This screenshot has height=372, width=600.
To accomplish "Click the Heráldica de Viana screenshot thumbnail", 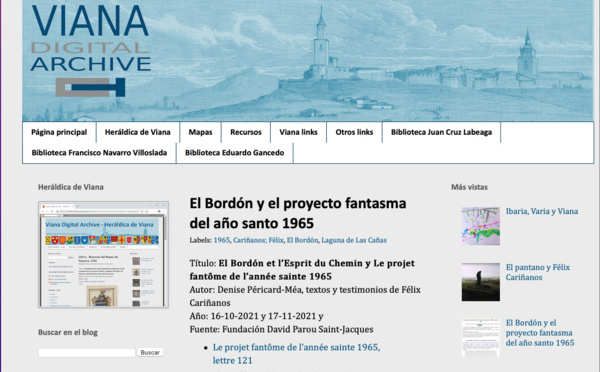I will click(x=103, y=255).
